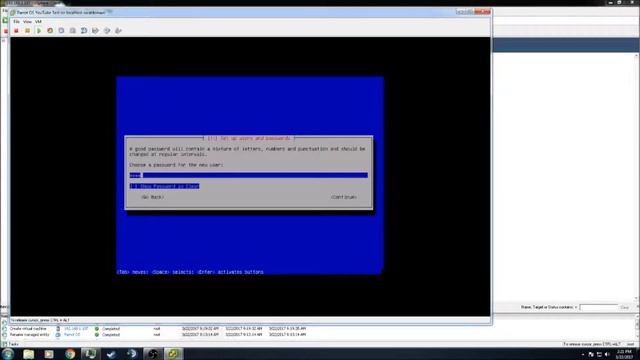Click into the new user password field
This screenshot has height=360, width=640.
249,175
